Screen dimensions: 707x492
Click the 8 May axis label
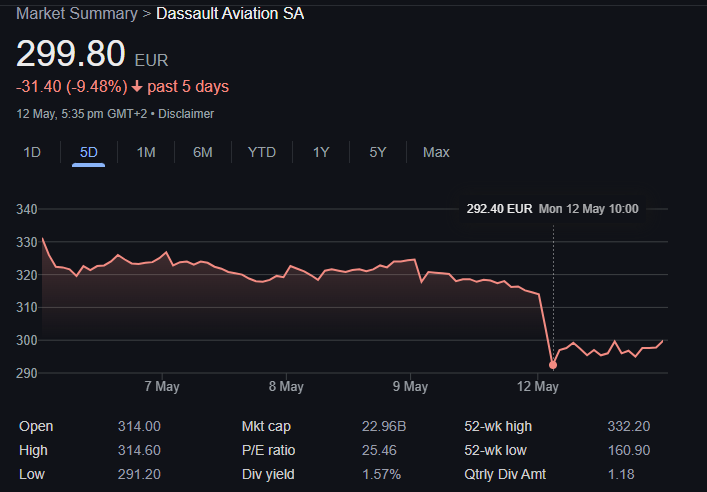(x=286, y=386)
